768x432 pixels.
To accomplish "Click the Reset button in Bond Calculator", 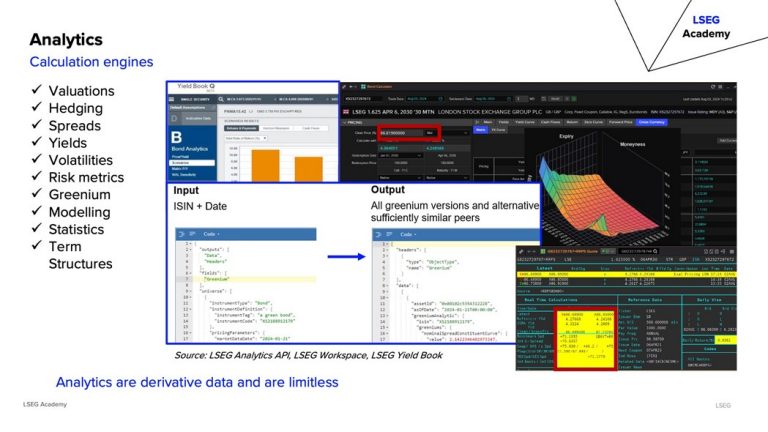I will (x=555, y=99).
